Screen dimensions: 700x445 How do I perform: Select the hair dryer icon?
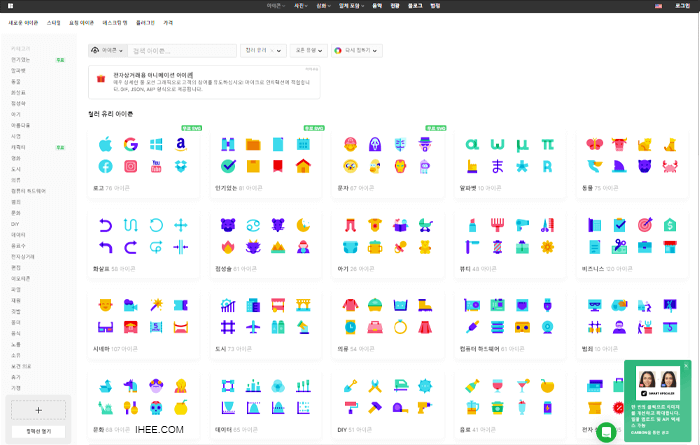point(522,225)
